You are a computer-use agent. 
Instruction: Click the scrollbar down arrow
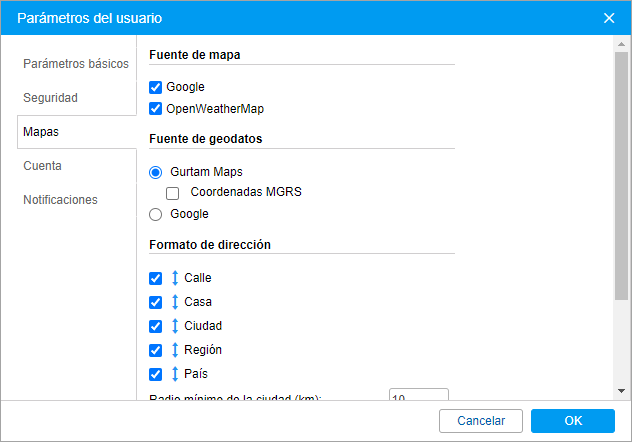tap(621, 390)
